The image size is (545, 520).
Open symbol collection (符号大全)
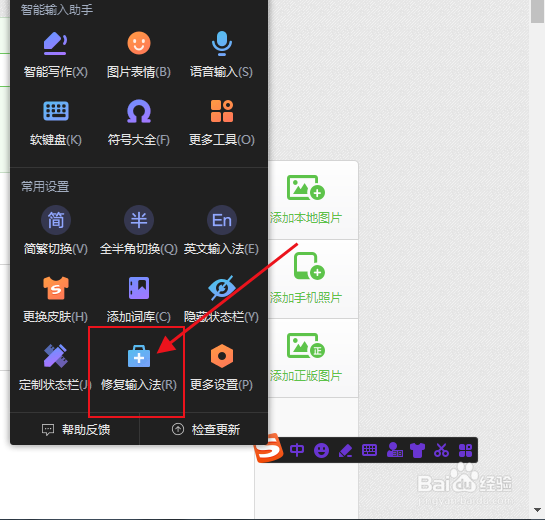139,123
